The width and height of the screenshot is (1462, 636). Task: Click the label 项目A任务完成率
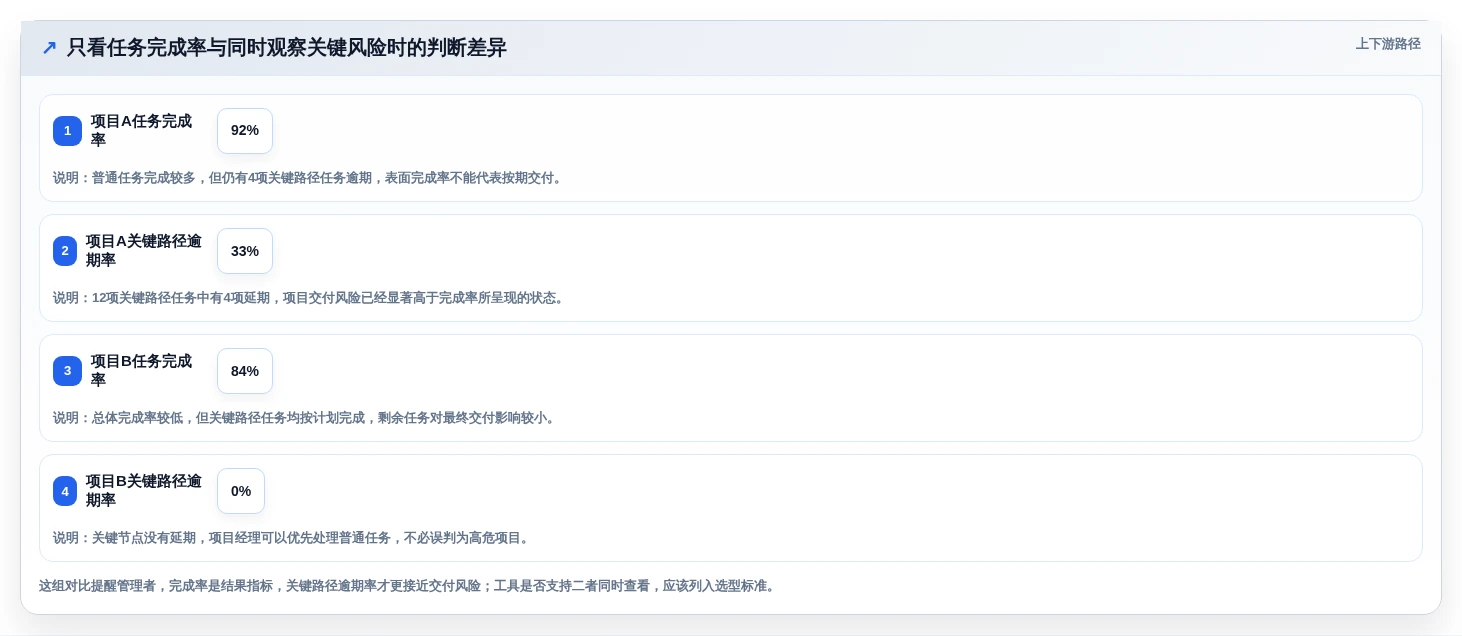tap(141, 131)
